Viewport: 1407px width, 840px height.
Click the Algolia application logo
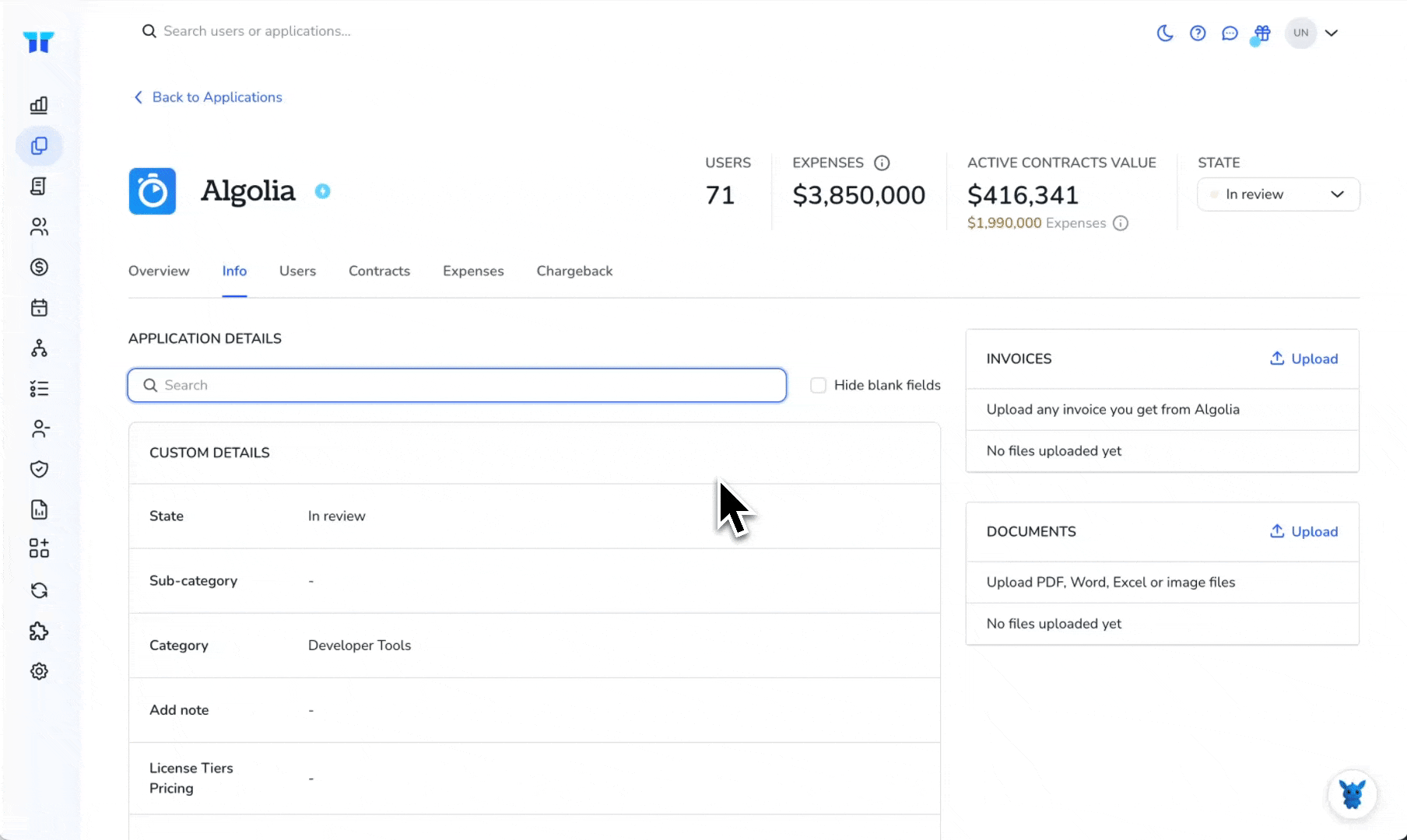pos(153,191)
